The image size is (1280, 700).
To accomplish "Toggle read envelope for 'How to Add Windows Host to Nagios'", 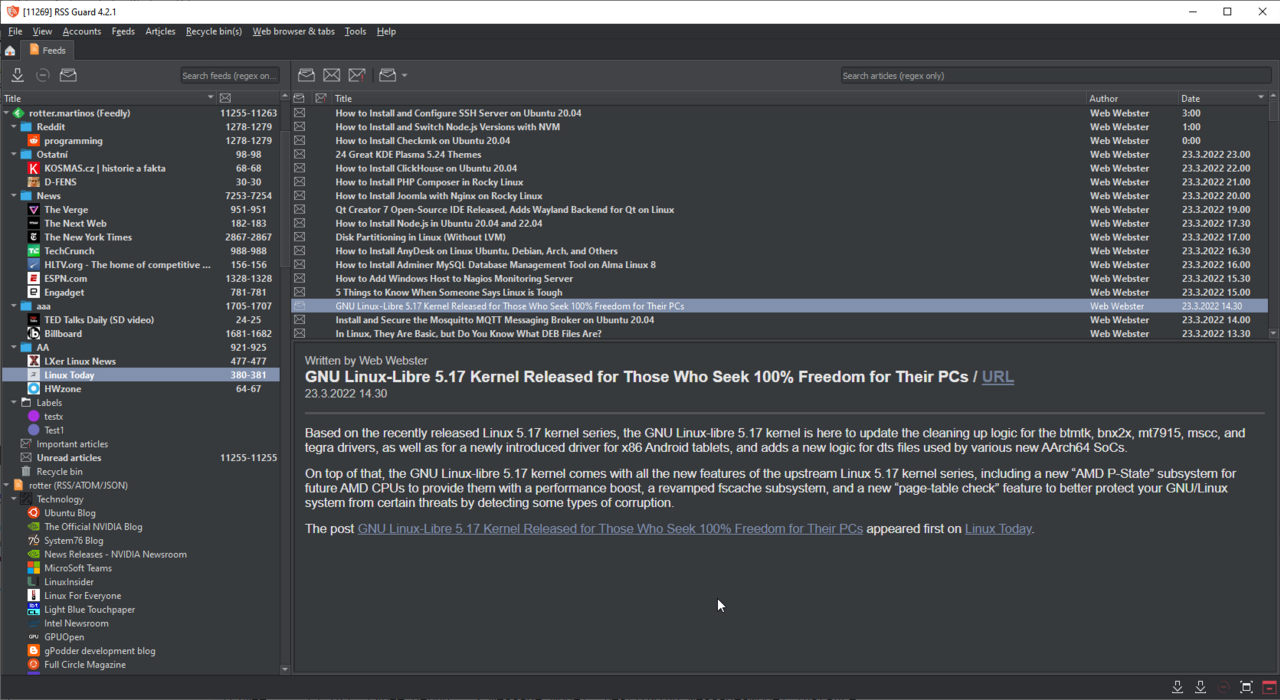I will (299, 279).
